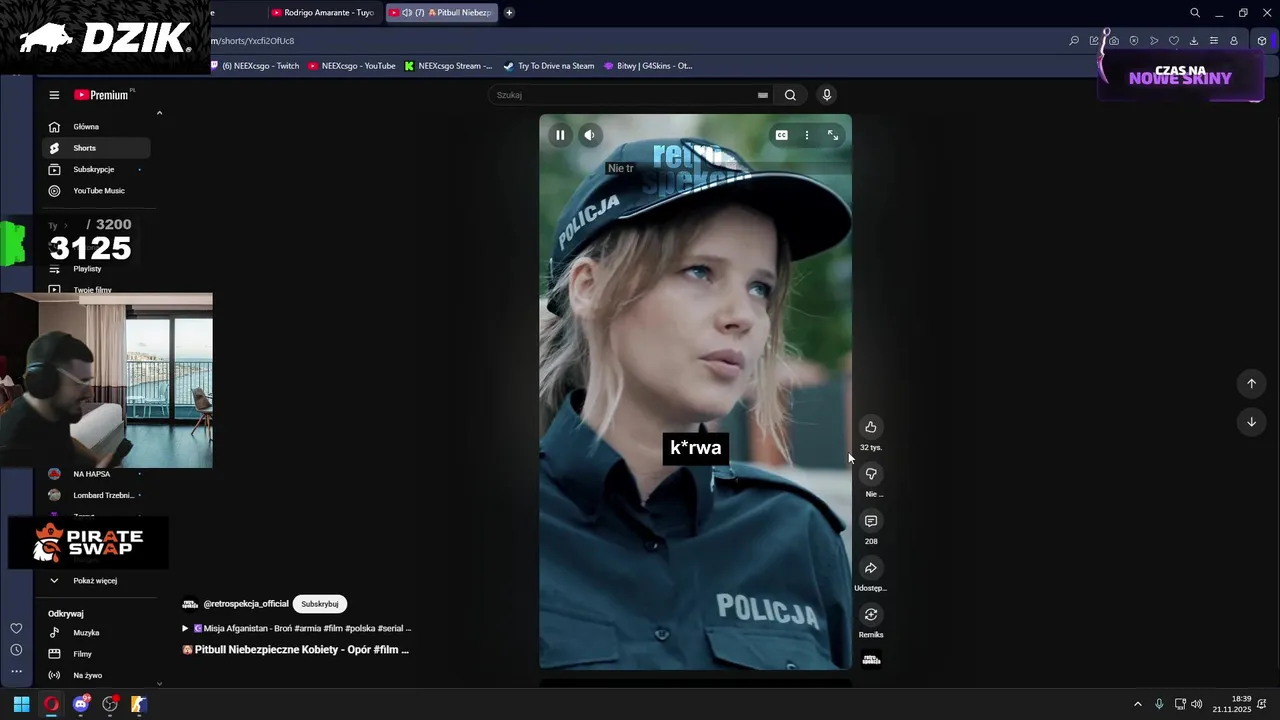Image resolution: width=1280 pixels, height=720 pixels.
Task: Open NEEXcsgo - Twitch bookmark
Action: [x=254, y=66]
